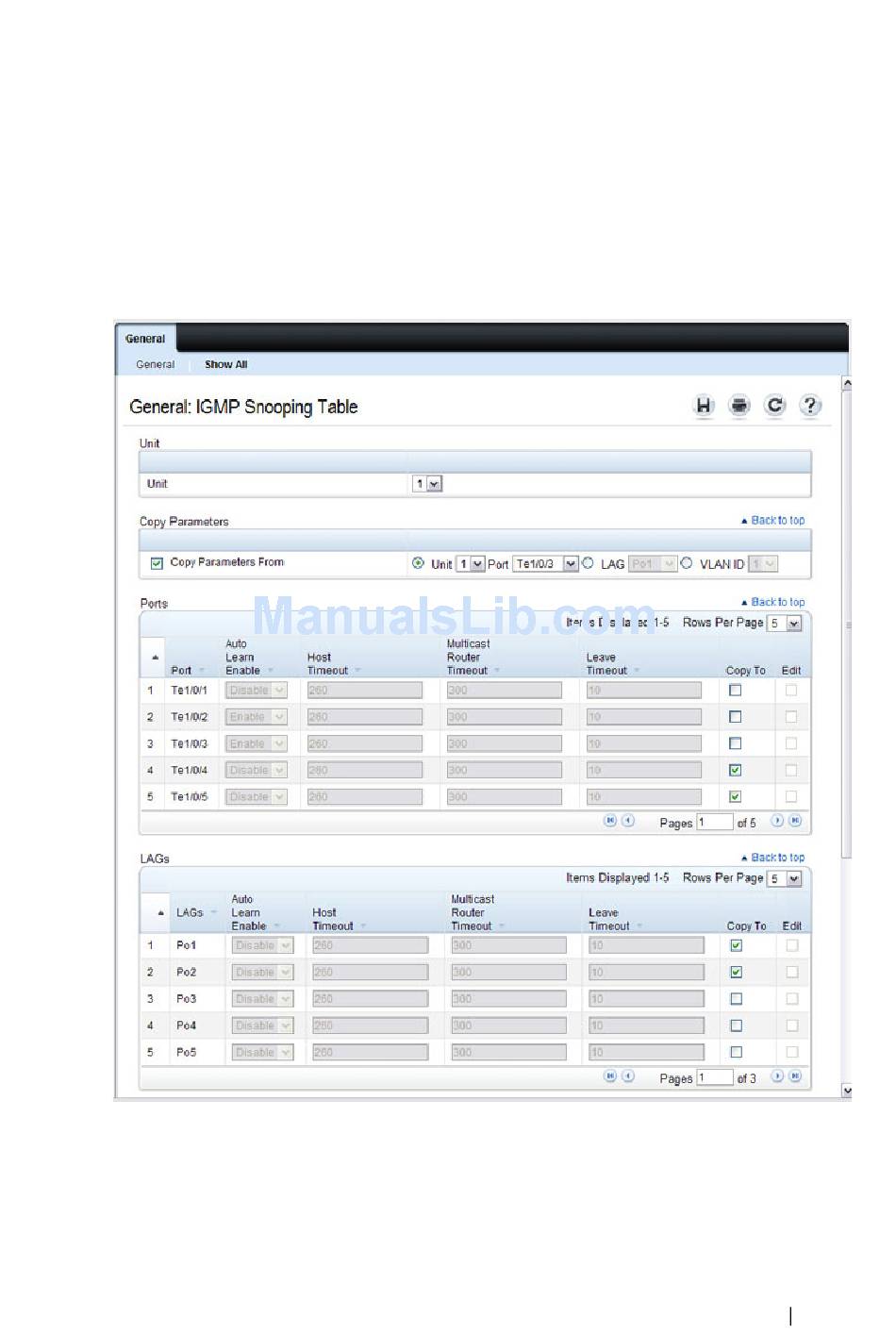
Task: Click Multicast Router Timeout field for Te1/0/3
Action: [x=505, y=743]
